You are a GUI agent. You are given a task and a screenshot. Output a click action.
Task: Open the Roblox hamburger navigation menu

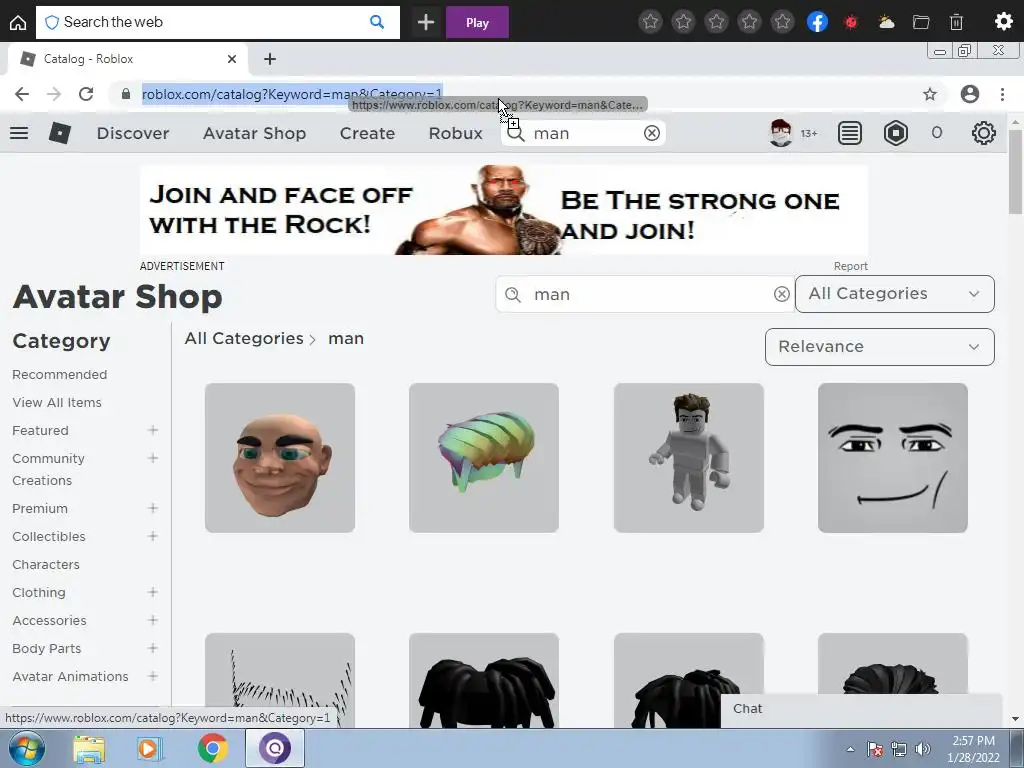19,133
